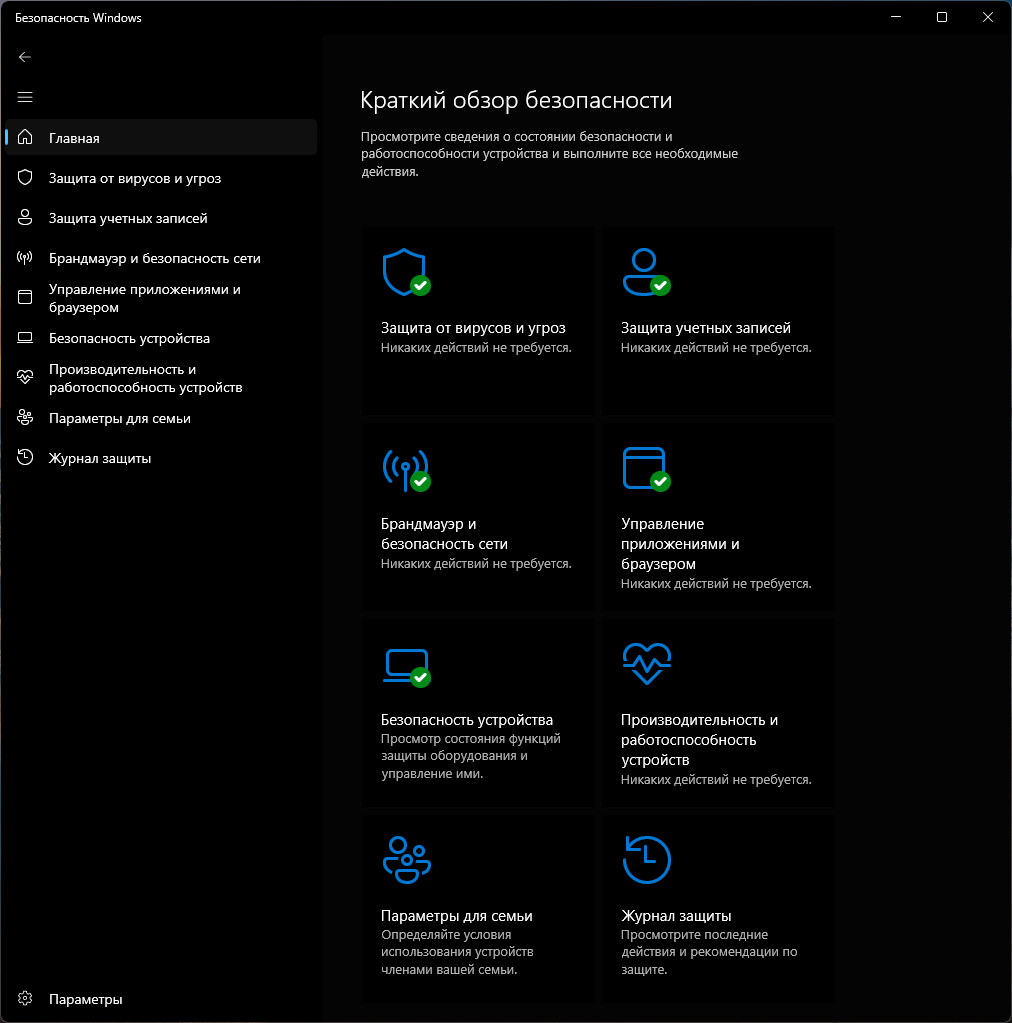Click the large blue shield tile icon
This screenshot has width=1012, height=1023.
click(x=405, y=272)
